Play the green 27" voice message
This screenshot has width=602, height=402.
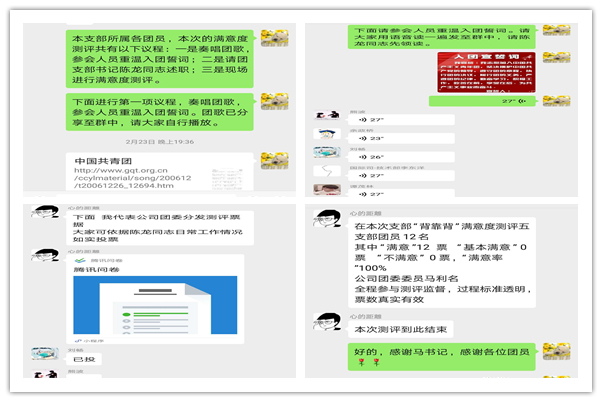point(482,101)
